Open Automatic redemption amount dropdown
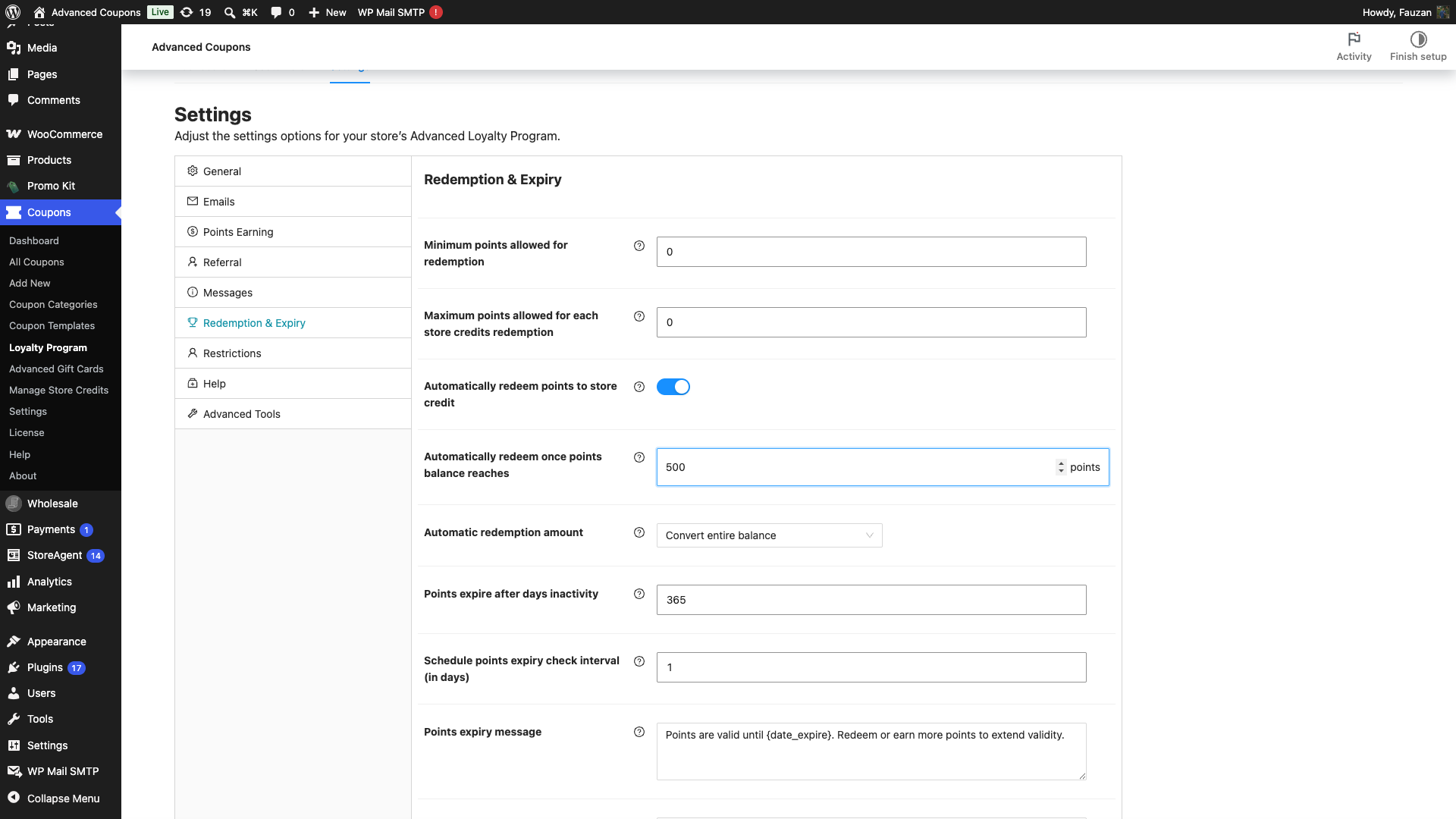The width and height of the screenshot is (1456, 819). [769, 535]
